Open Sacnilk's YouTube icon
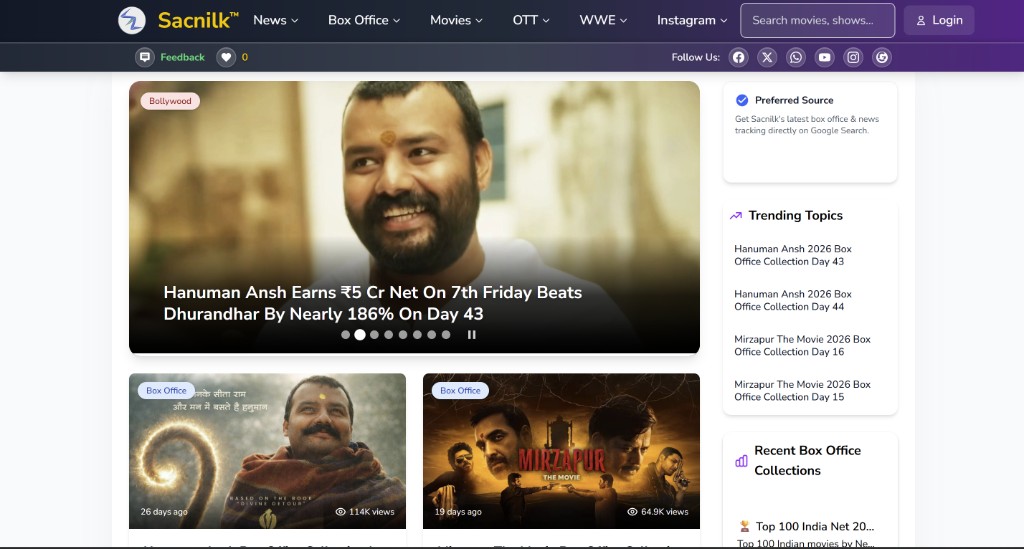 (824, 57)
